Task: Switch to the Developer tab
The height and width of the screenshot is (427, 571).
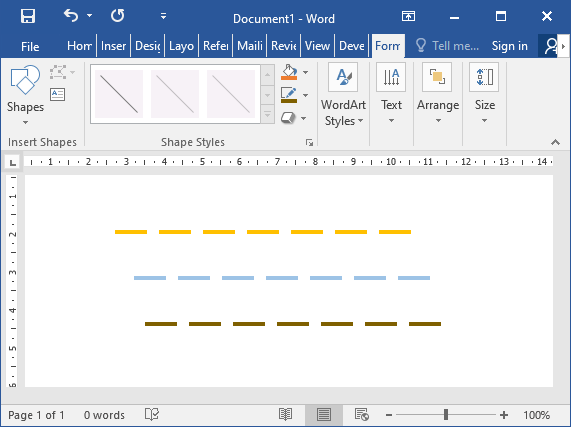Action: [x=352, y=46]
